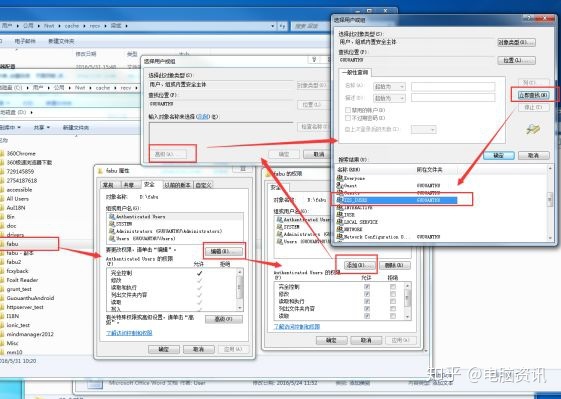Screen dimensions: 561x399
Task: Click the Everyone group icon in search results
Action: 340,178
